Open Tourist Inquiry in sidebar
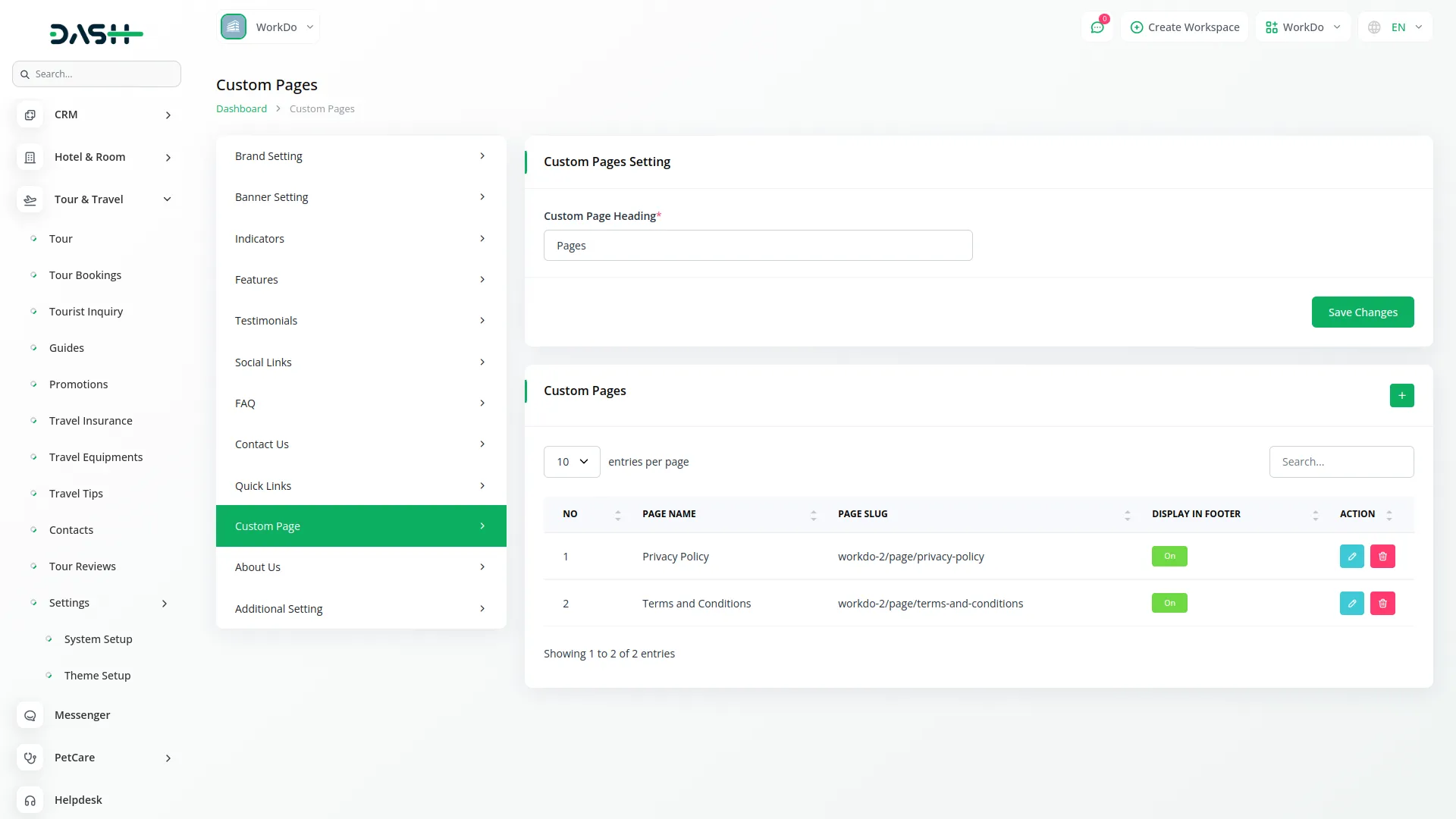 pyautogui.click(x=86, y=312)
